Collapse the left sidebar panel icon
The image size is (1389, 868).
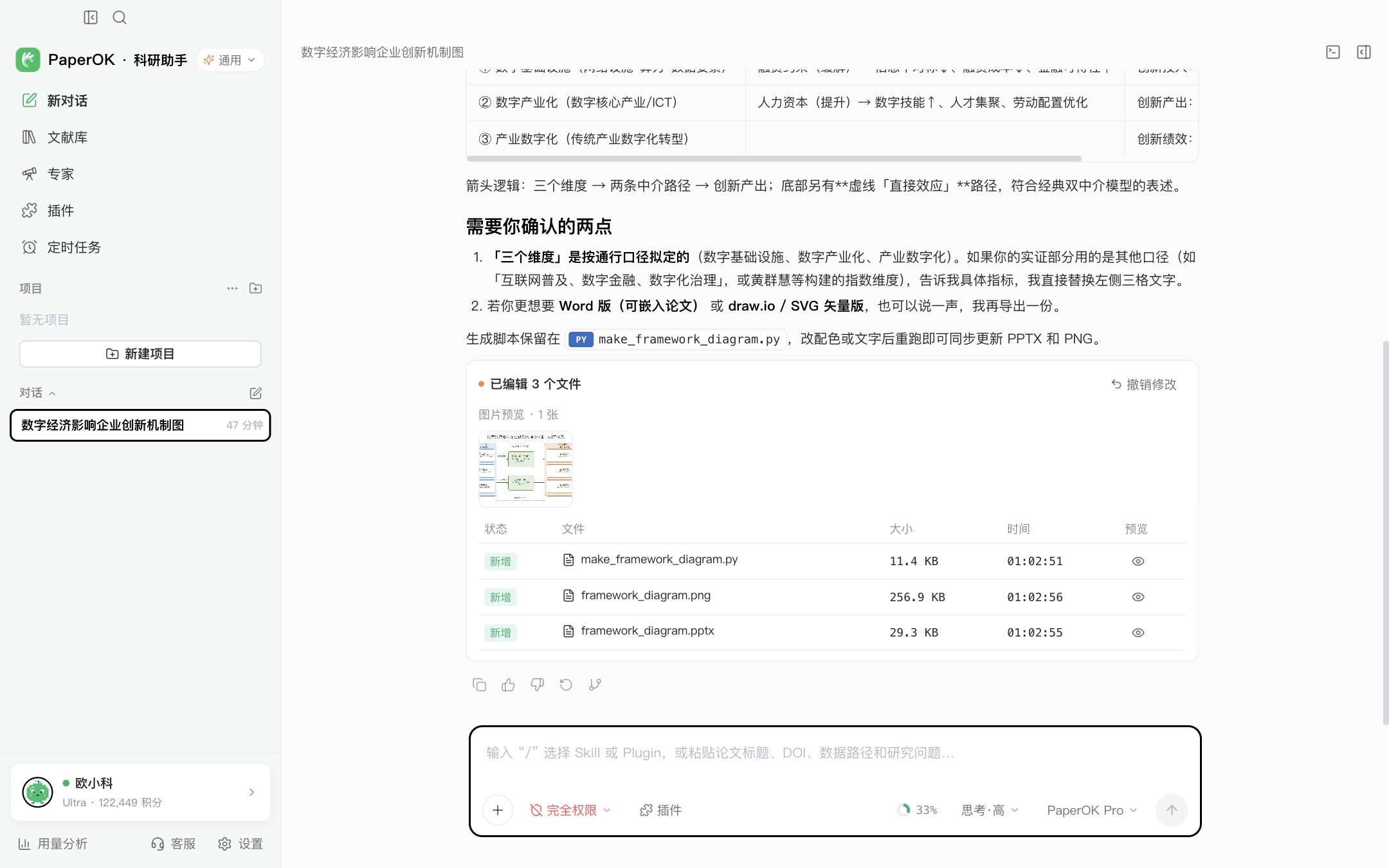coord(91,17)
